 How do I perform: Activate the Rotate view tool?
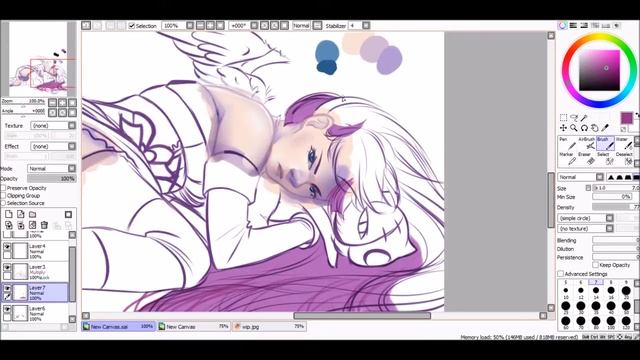[584, 128]
